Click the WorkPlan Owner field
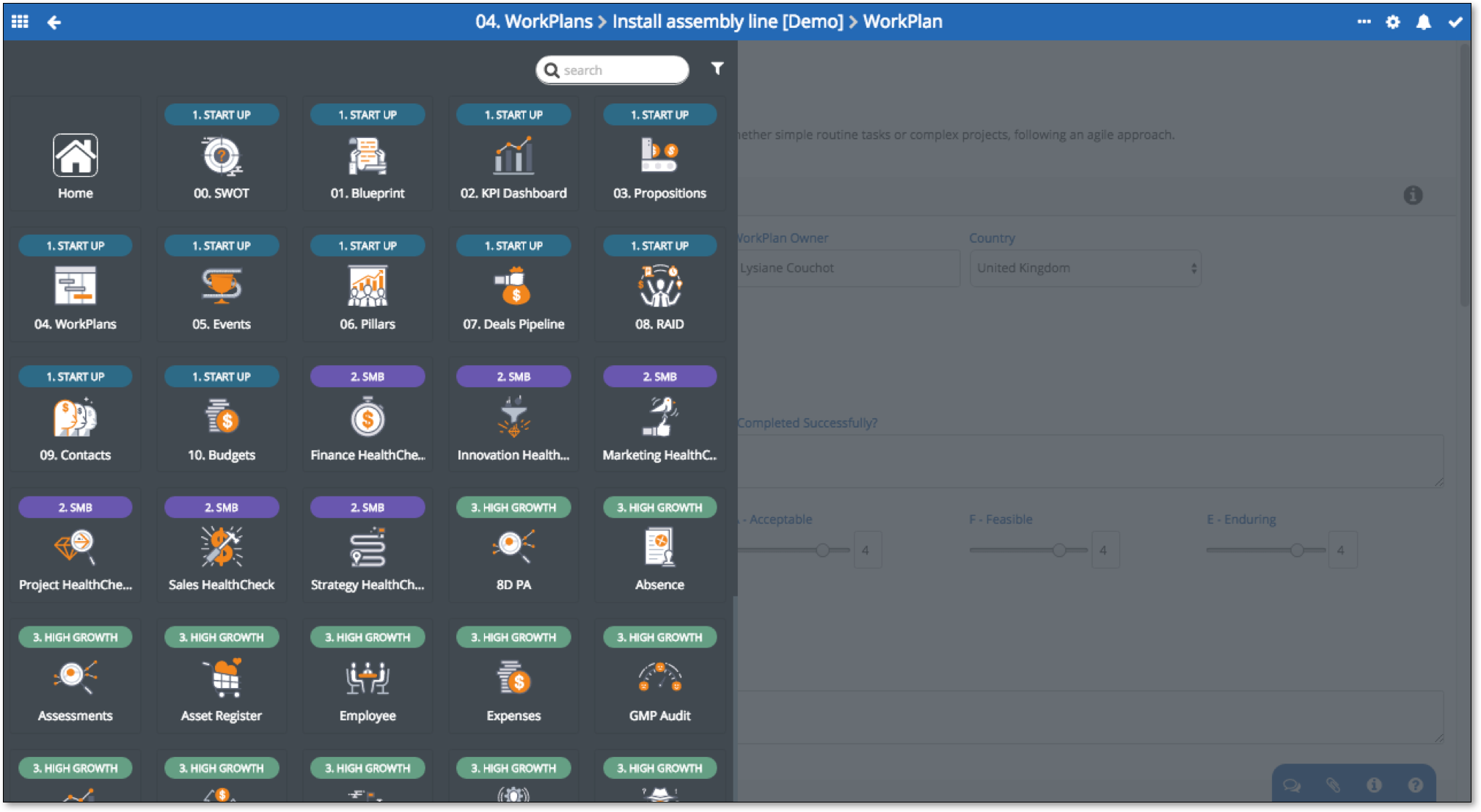This screenshot has width=1481, height=812. [847, 268]
